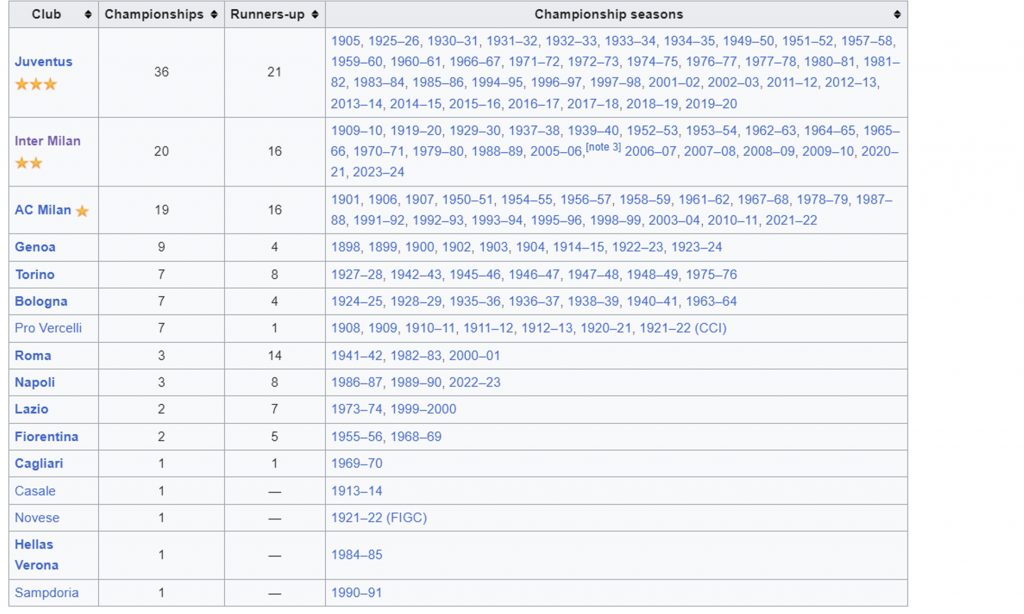
Task: Visit the Bologna club page
Action: pyautogui.click(x=41, y=301)
